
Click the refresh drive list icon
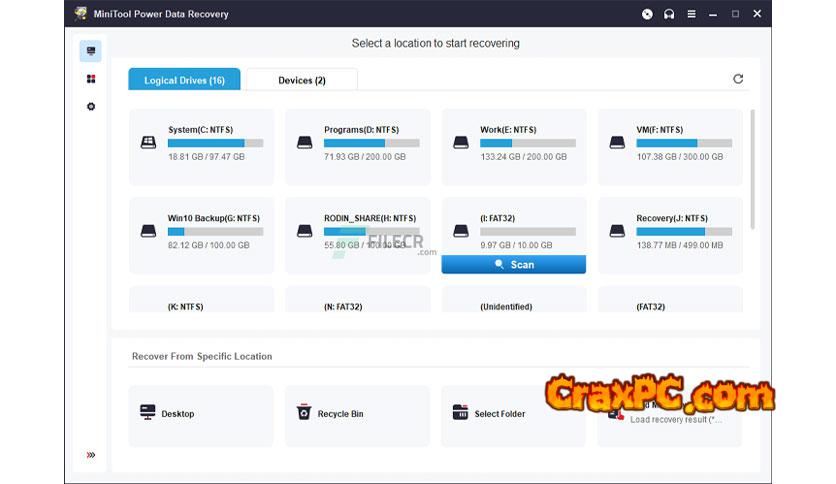(x=738, y=79)
